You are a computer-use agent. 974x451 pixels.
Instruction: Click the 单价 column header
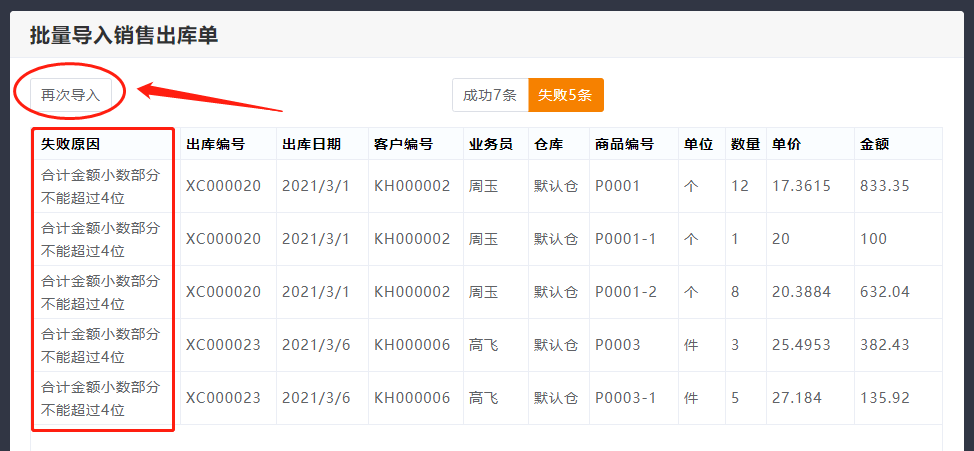click(x=786, y=144)
